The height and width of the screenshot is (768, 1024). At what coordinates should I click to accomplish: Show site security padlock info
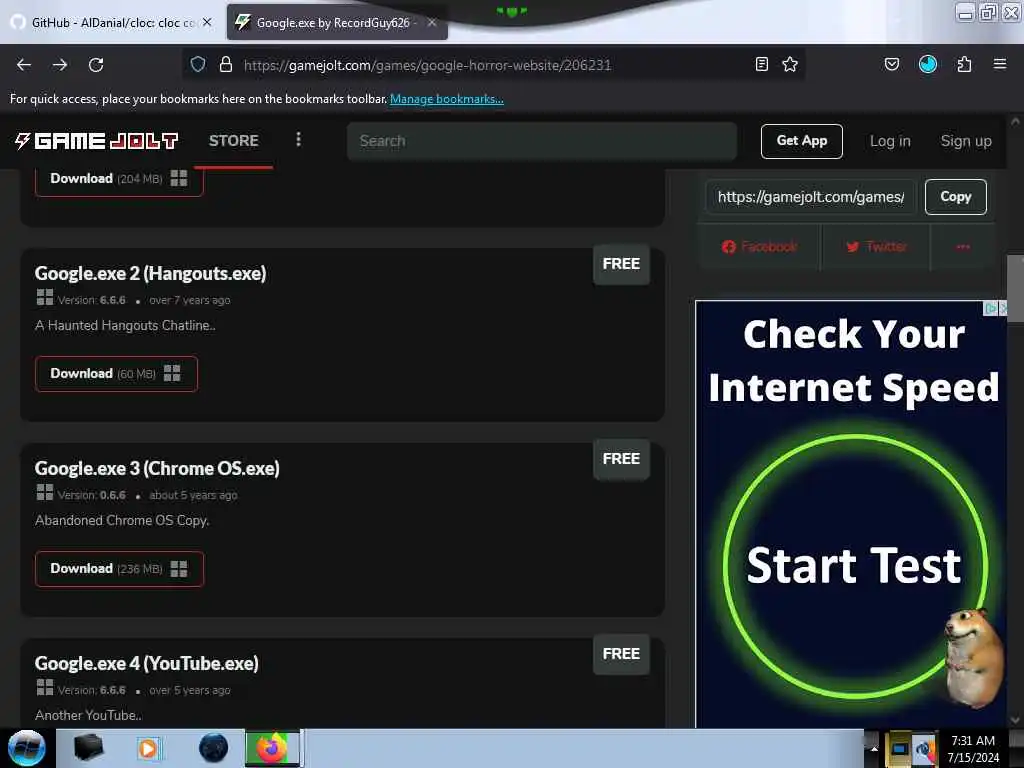point(226,65)
